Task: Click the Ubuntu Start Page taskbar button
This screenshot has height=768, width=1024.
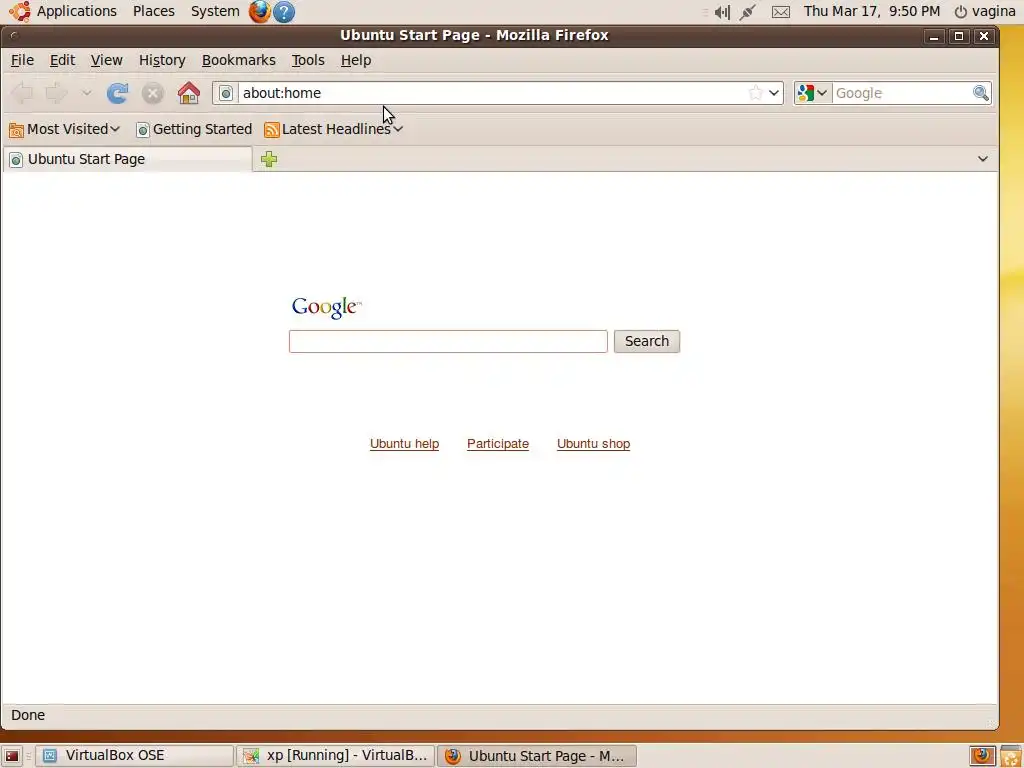Action: pos(536,756)
